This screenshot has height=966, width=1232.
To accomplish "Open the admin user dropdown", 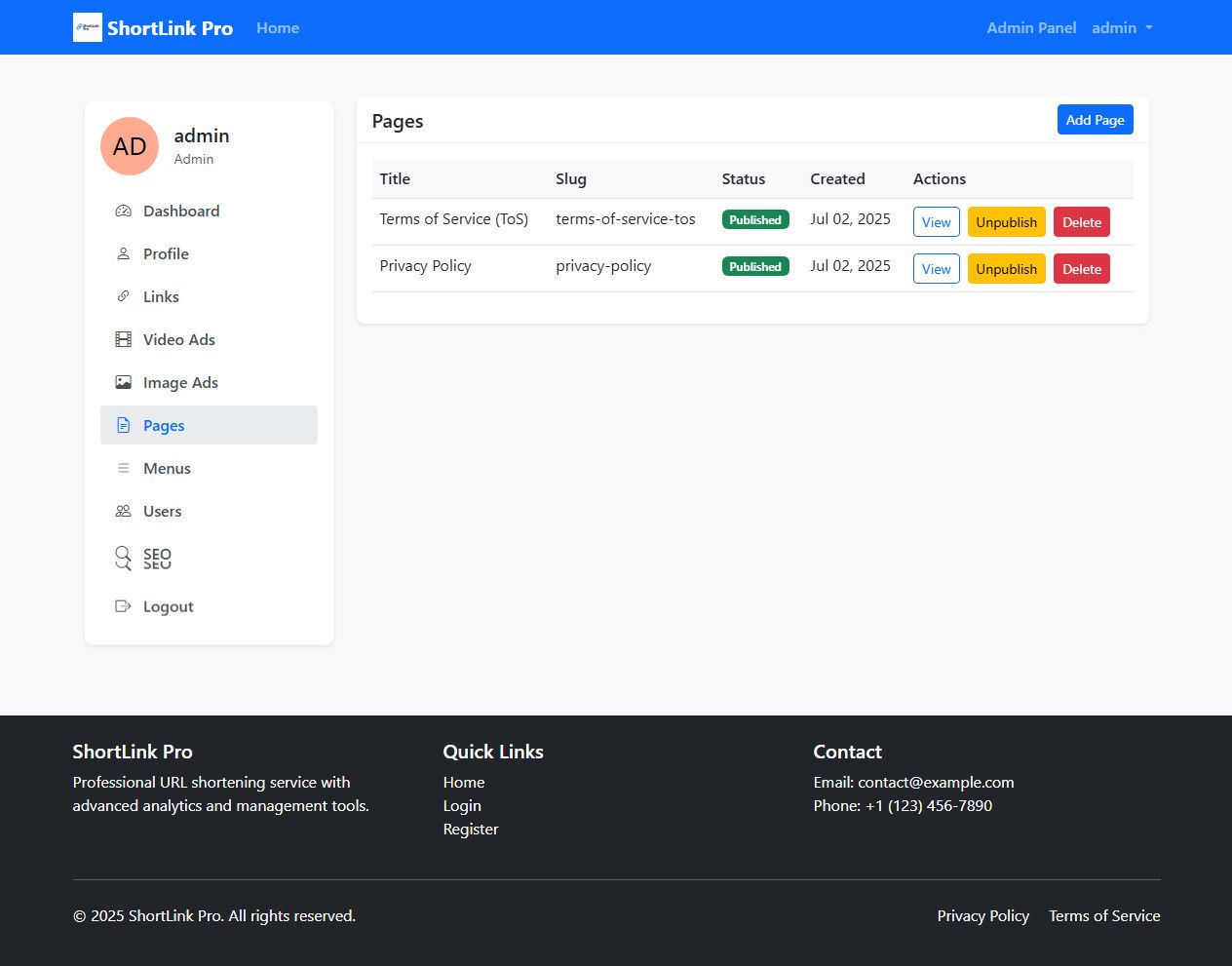I will pos(1122,27).
